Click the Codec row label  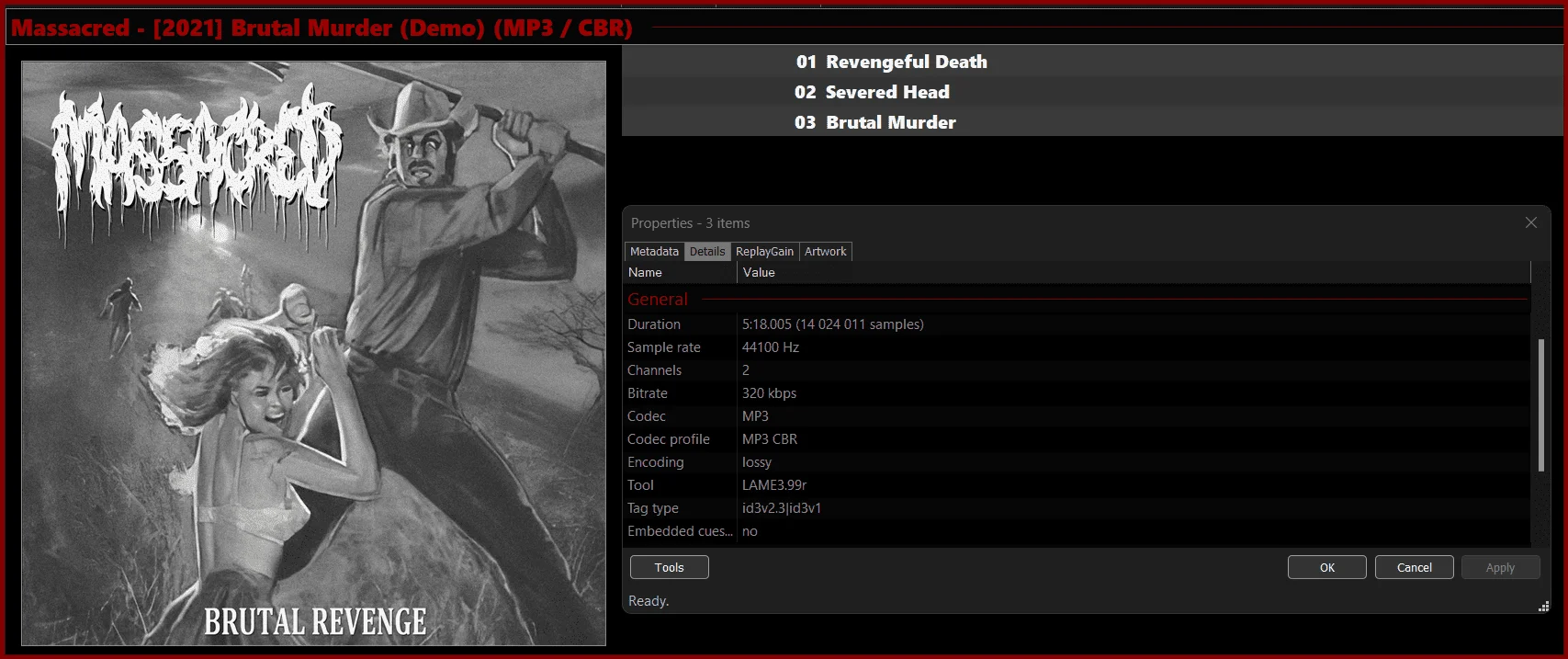[x=647, y=416]
